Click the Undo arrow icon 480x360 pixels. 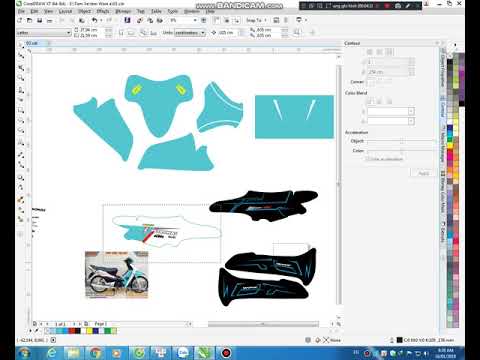point(95,20)
